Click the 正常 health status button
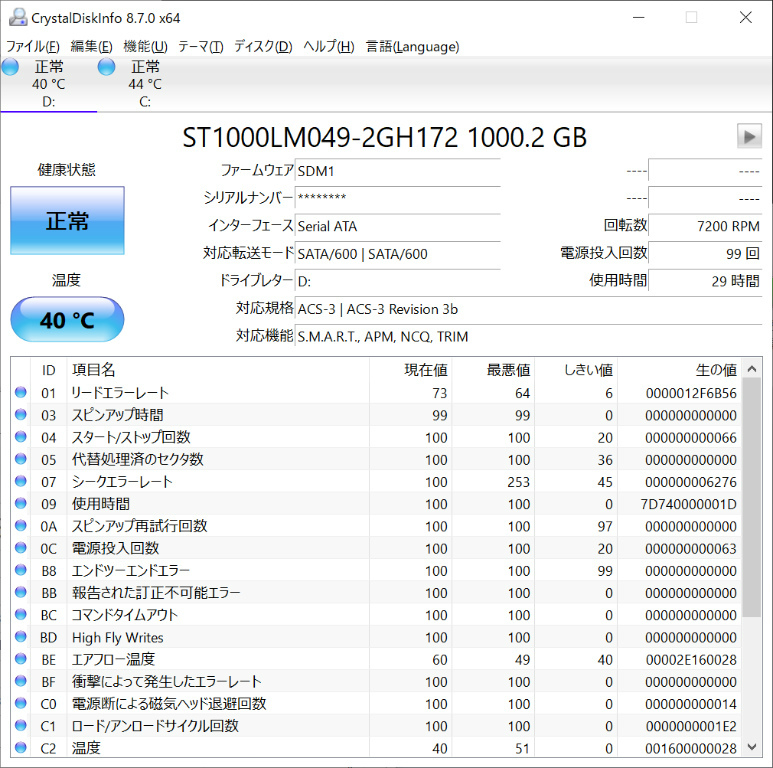The width and height of the screenshot is (773, 768). pyautogui.click(x=68, y=220)
